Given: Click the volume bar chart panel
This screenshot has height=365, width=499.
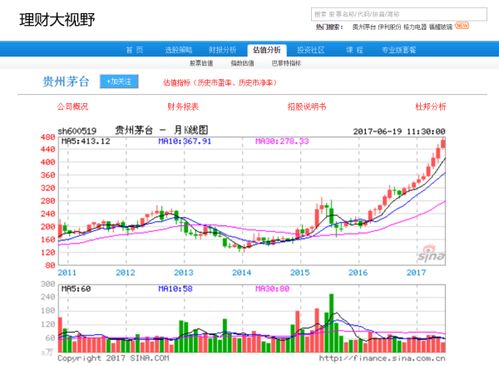Looking at the screenshot, I should 252,318.
